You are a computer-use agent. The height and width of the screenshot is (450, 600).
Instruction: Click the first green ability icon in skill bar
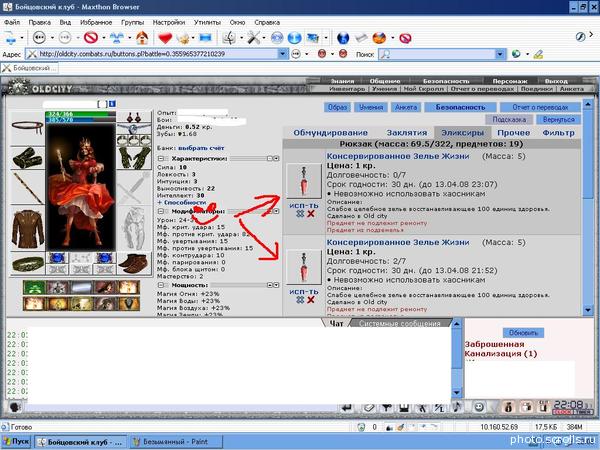[x=34, y=287]
